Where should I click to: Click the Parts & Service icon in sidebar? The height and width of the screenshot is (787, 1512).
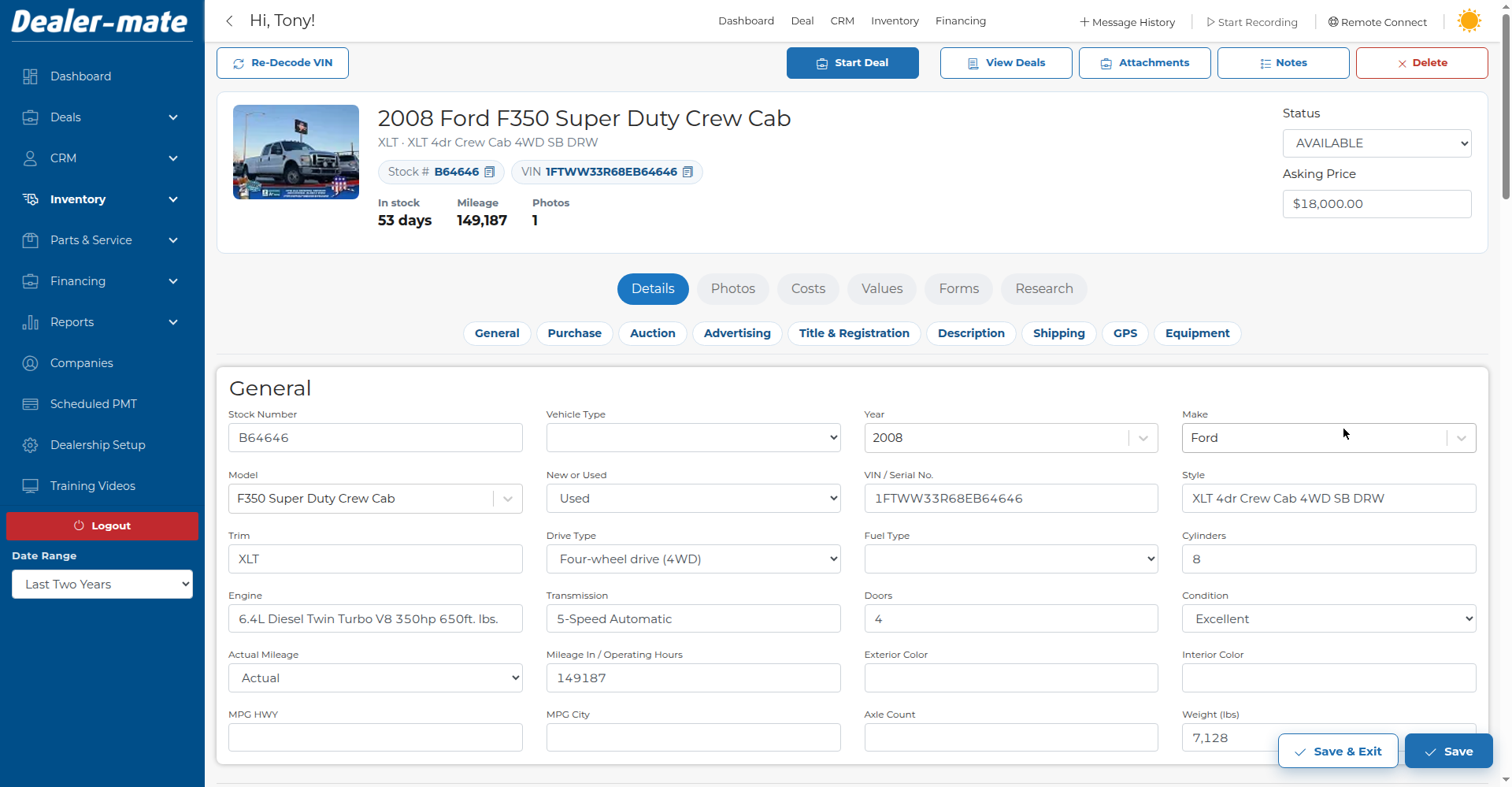tap(30, 240)
